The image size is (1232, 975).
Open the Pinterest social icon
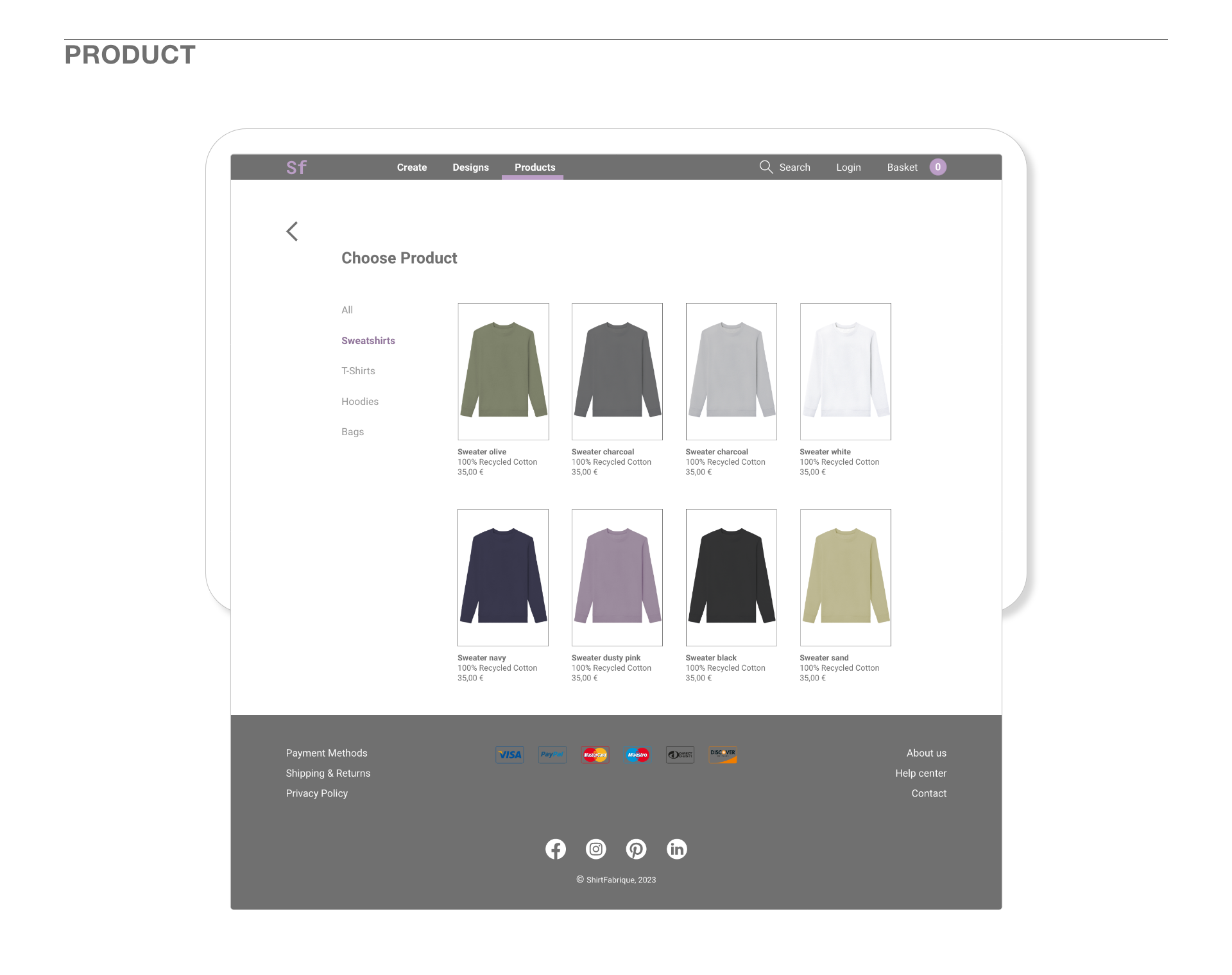(636, 849)
